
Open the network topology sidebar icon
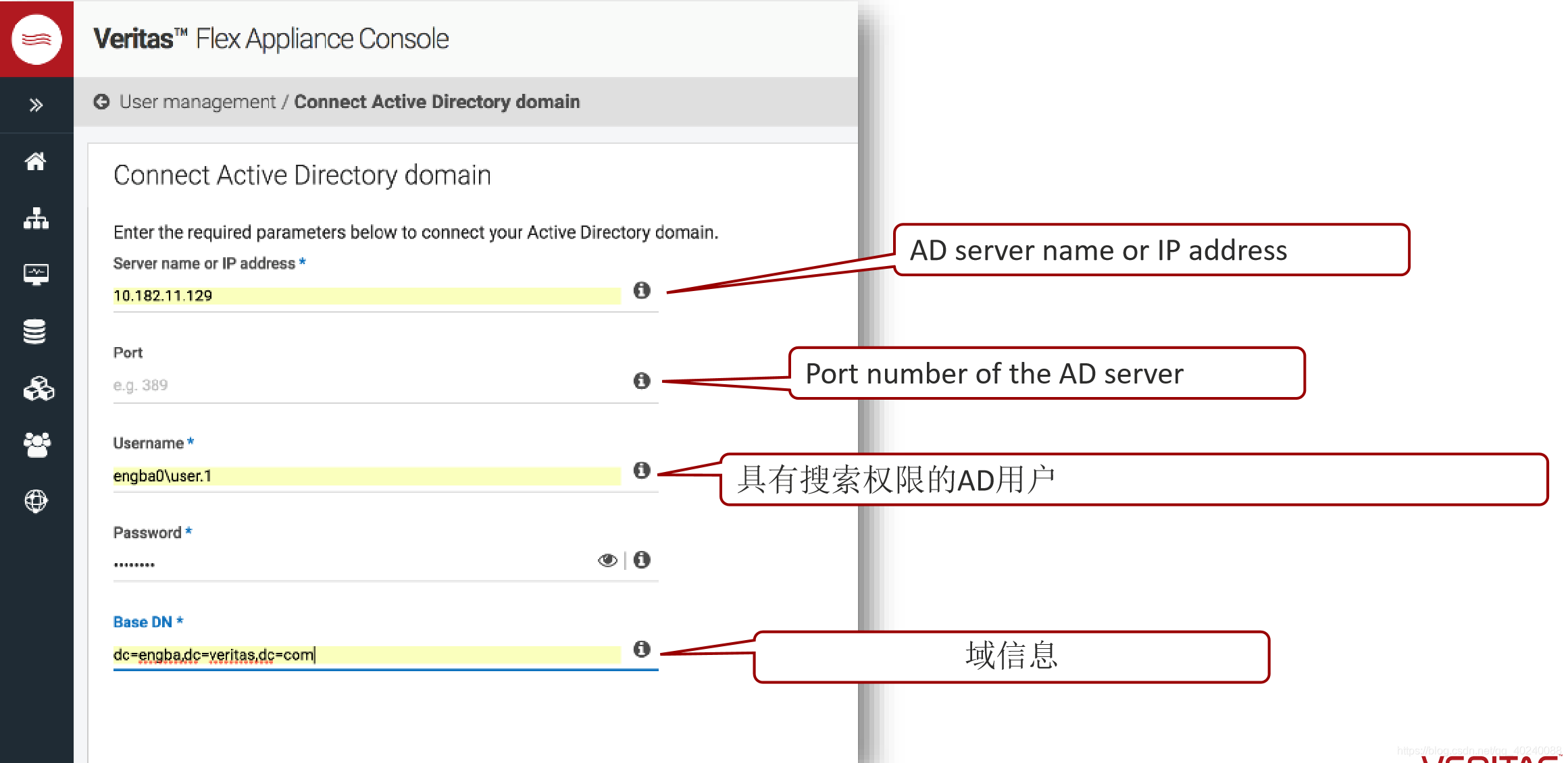pos(36,218)
